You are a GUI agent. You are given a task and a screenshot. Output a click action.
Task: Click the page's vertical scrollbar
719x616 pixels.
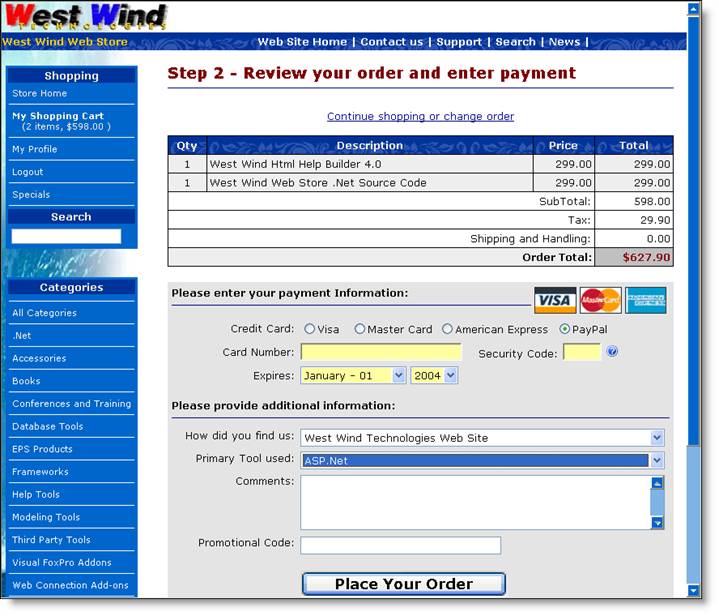693,300
